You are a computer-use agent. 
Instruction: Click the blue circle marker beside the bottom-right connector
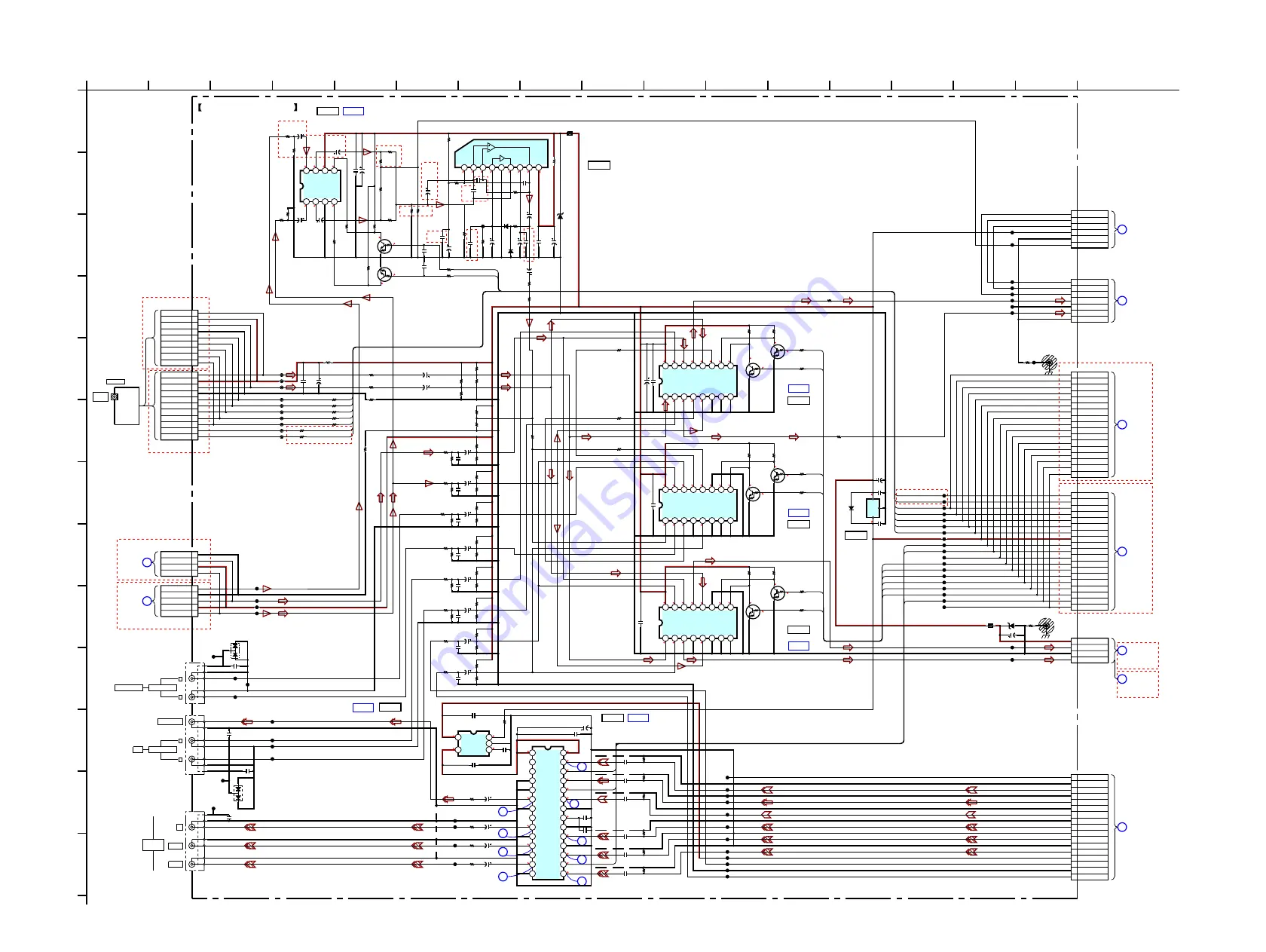pos(1121,827)
